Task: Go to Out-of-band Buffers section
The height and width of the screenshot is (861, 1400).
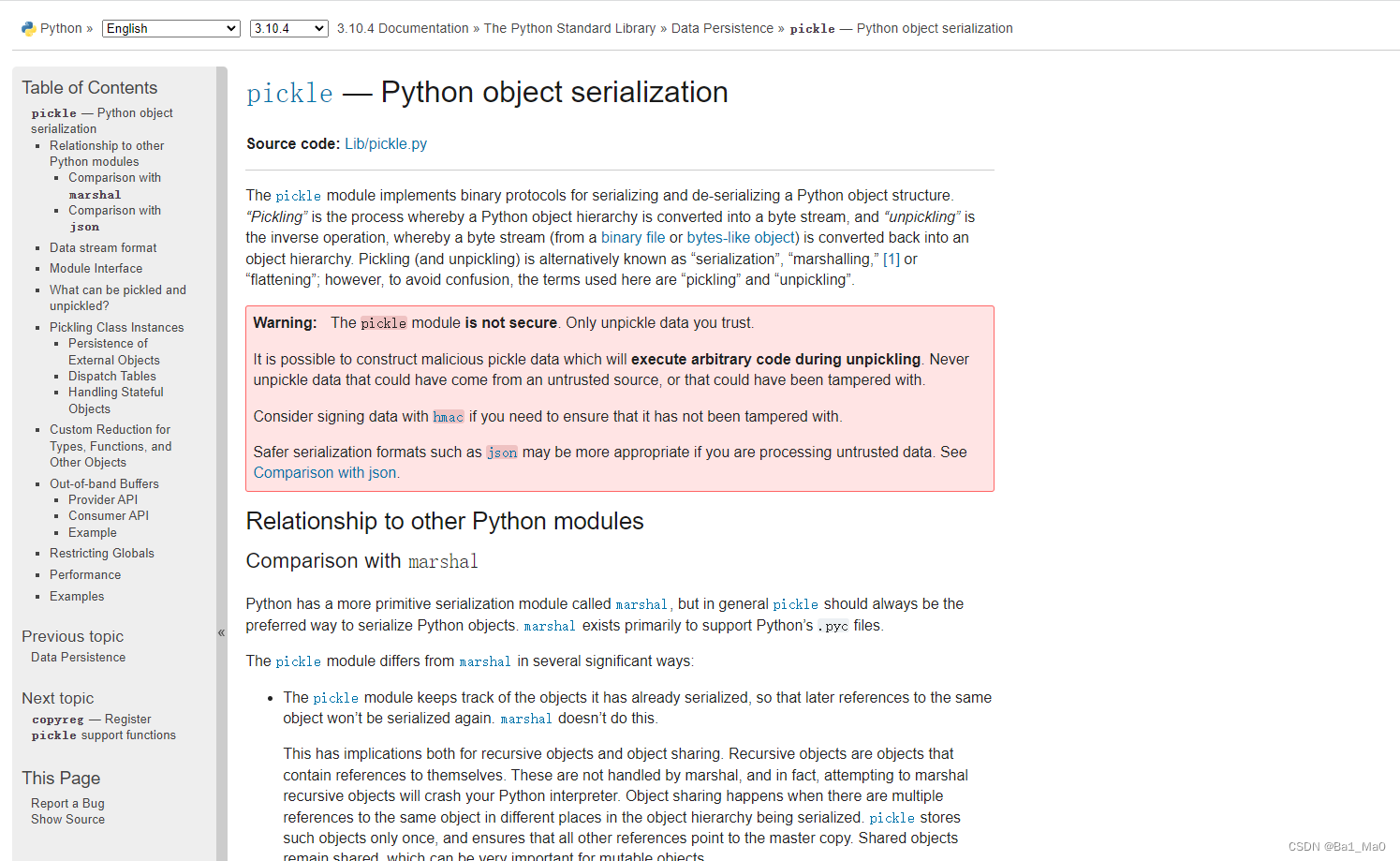Action: (x=104, y=484)
